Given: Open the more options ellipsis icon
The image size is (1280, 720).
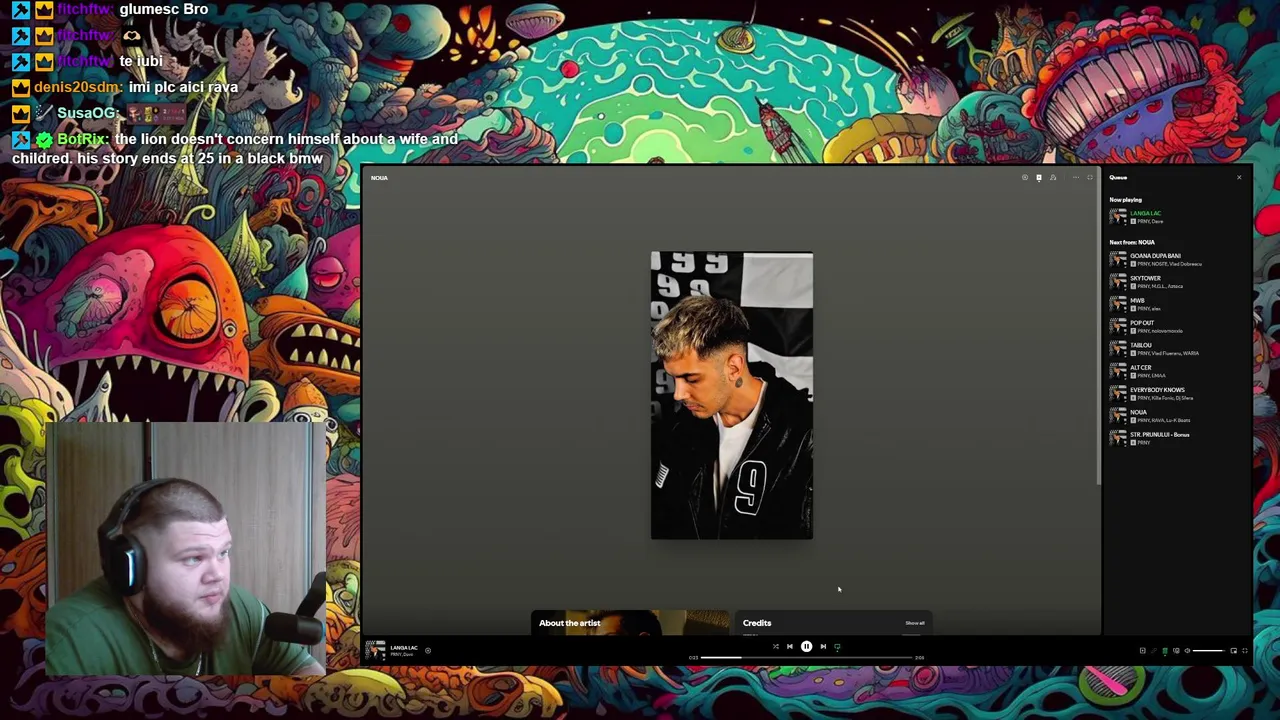Looking at the screenshot, I should (1076, 178).
